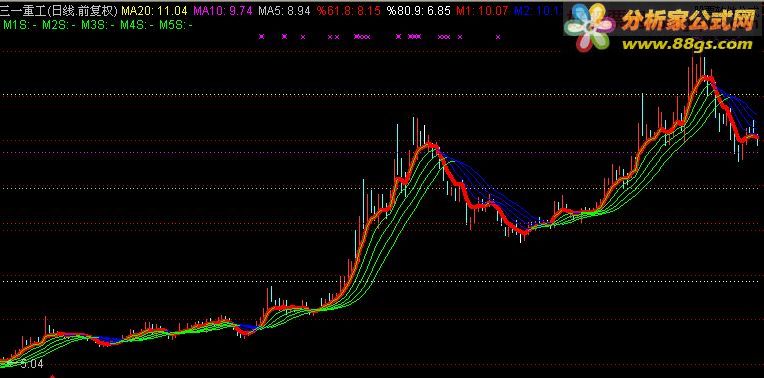Click the red triangle marker at chart bottom
764x378 pixels.
[x=53, y=376]
